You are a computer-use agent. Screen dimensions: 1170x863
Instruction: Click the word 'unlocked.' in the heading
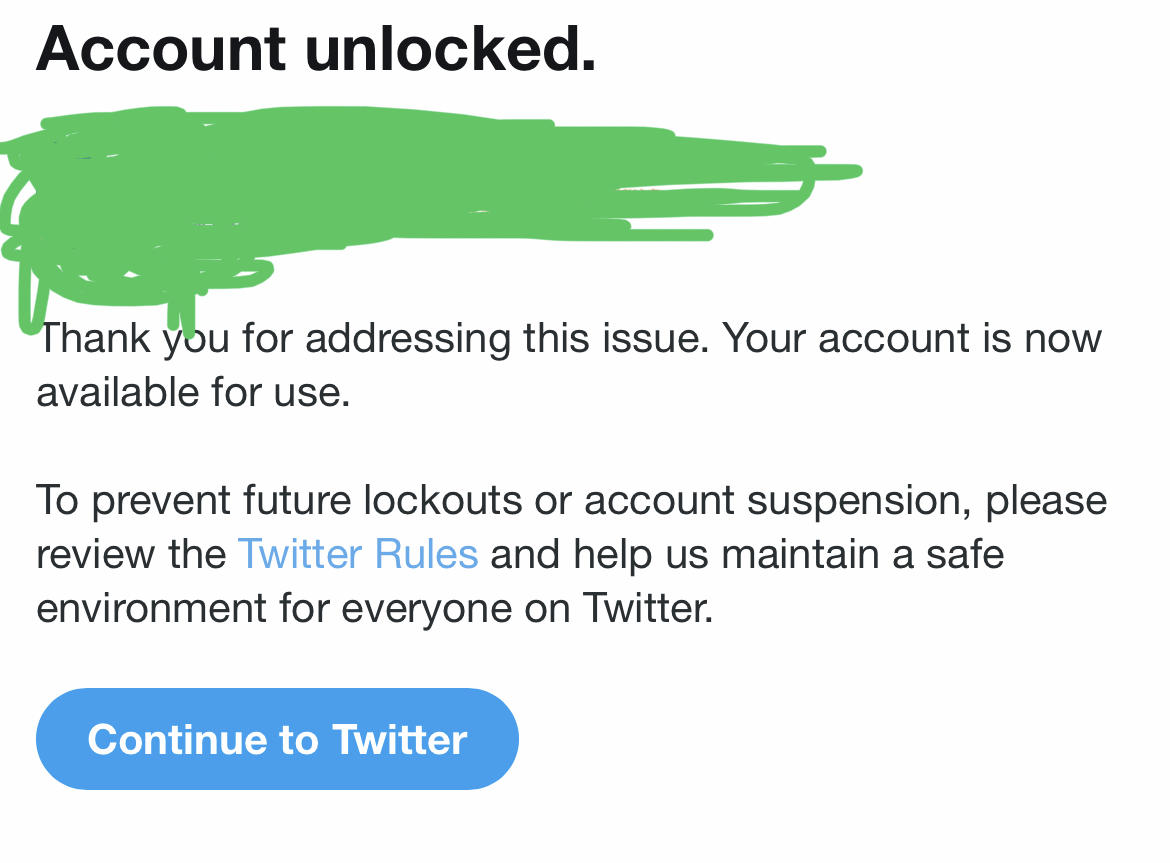point(451,49)
